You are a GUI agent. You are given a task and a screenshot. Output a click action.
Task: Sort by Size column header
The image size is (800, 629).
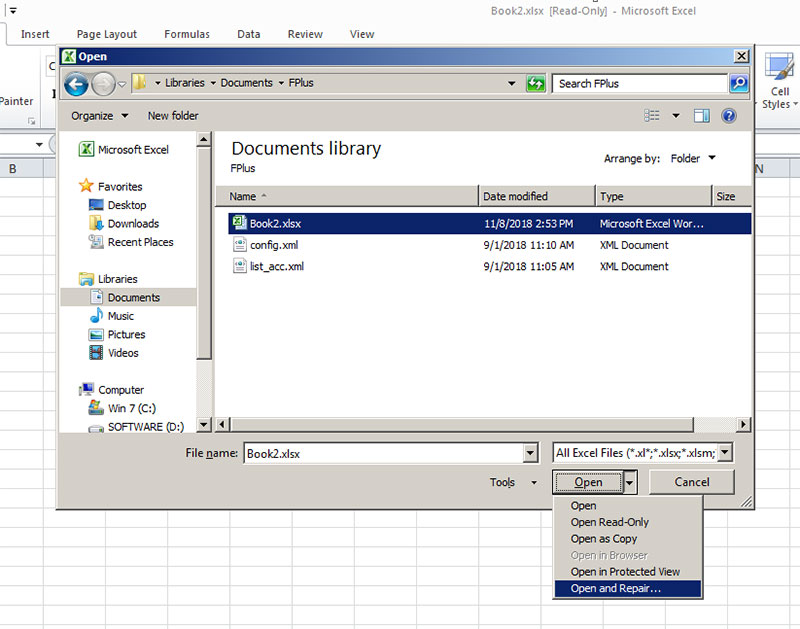point(731,196)
